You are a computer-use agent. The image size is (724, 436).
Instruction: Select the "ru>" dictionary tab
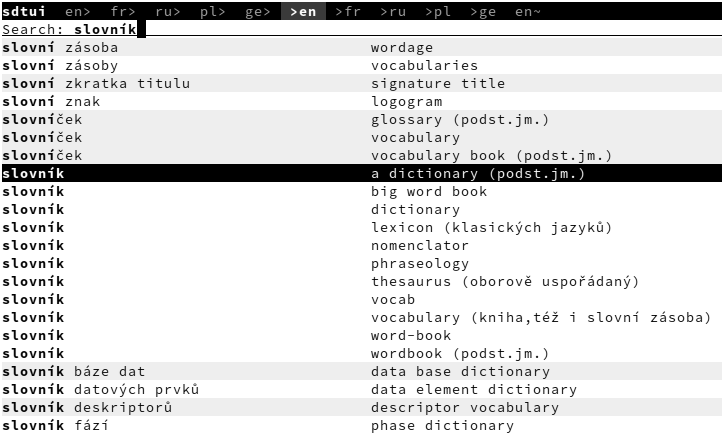[x=168, y=11]
